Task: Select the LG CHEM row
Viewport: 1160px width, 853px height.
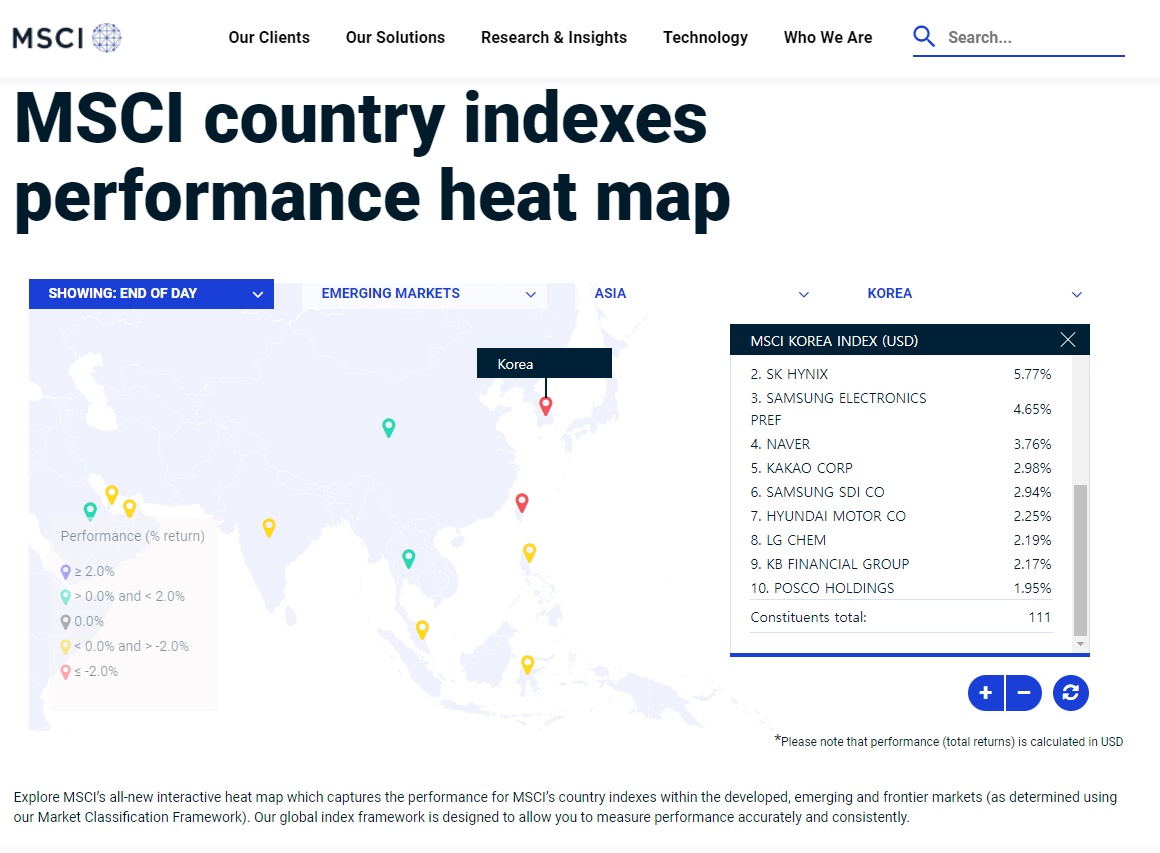Action: click(900, 540)
